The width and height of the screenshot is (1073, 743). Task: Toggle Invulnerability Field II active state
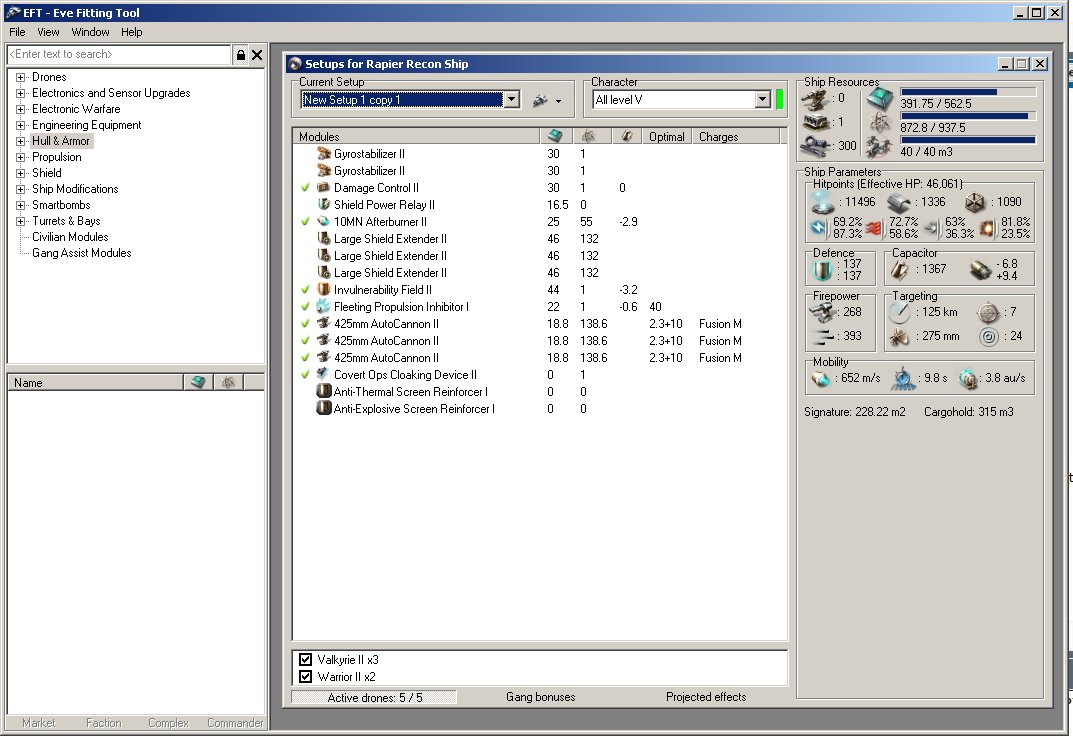[x=305, y=289]
